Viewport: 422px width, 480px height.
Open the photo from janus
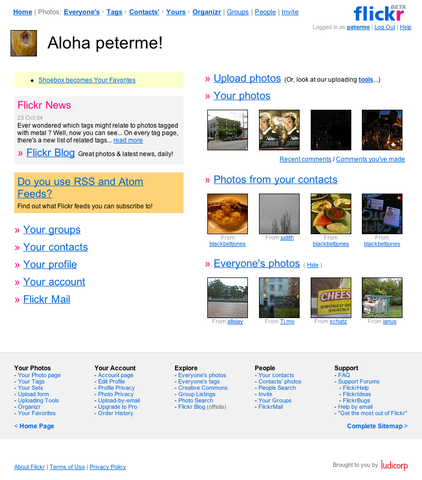(382, 298)
